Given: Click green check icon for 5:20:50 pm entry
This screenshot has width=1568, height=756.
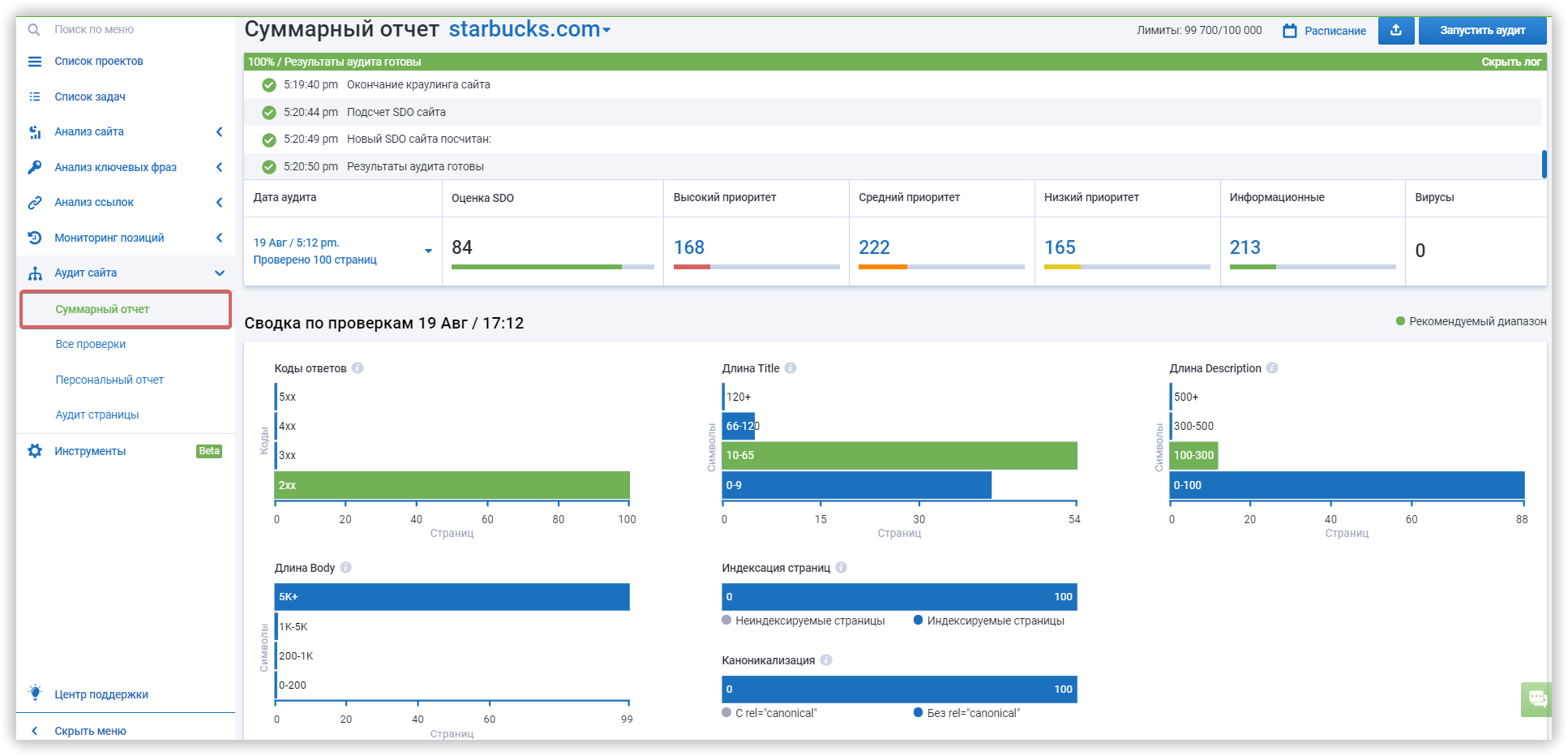Looking at the screenshot, I should [269, 167].
